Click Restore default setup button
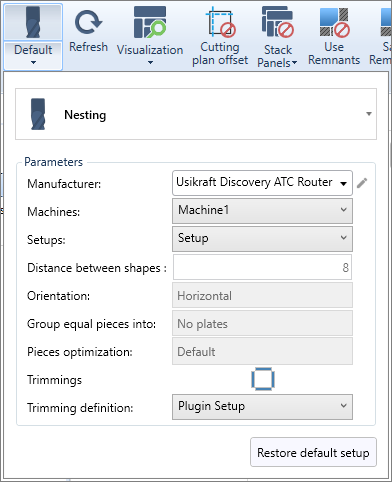Image resolution: width=392 pixels, height=482 pixels. (313, 452)
